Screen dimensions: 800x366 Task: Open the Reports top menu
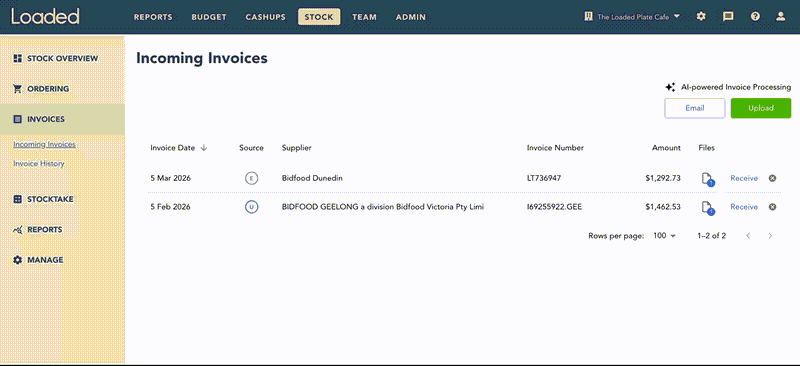pos(153,17)
